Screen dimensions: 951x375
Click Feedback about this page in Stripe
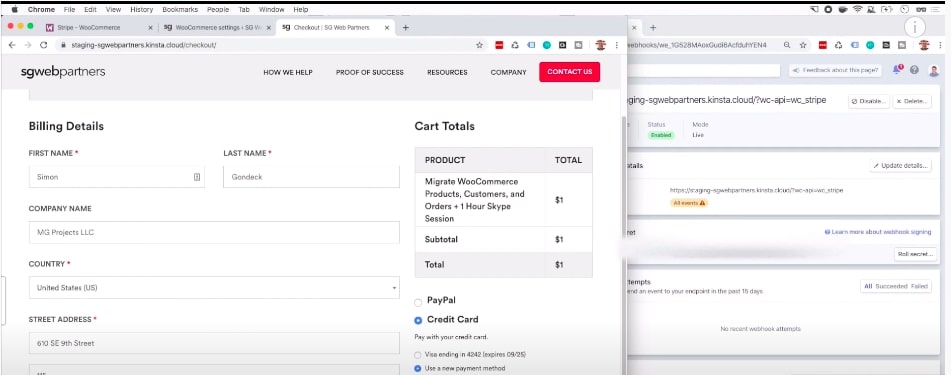(x=835, y=70)
